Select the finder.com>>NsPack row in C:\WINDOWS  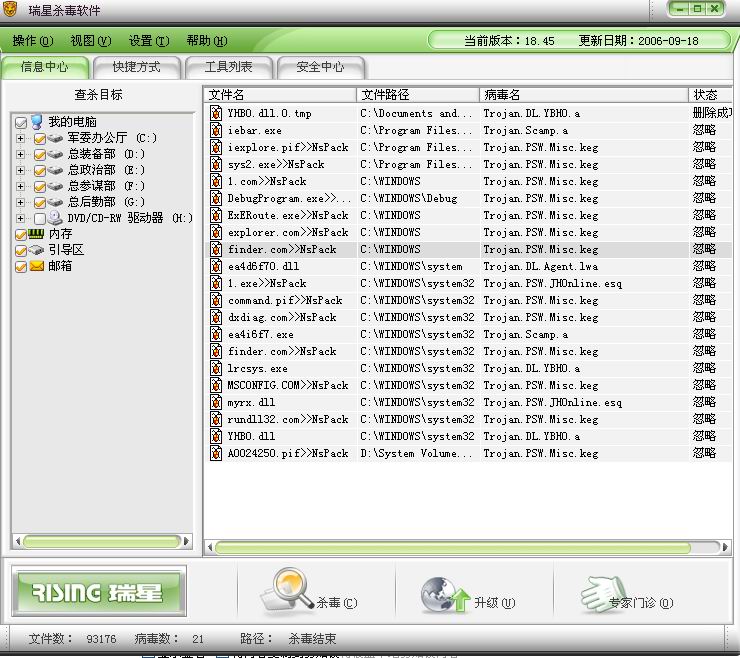pos(469,249)
